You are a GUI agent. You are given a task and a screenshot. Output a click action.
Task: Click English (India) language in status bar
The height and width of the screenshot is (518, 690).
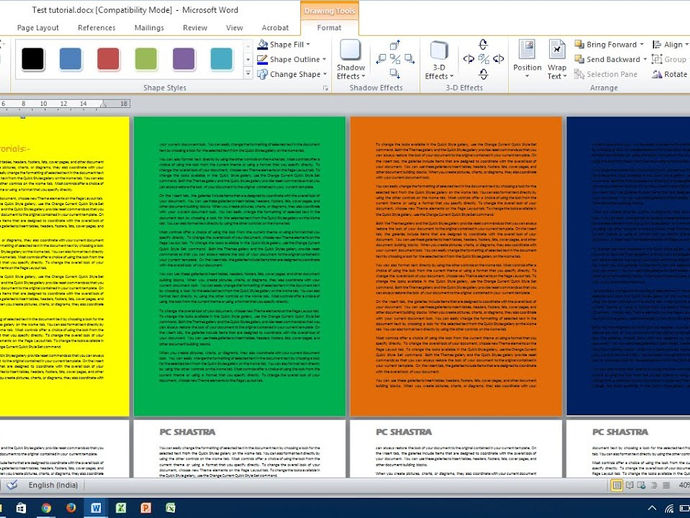point(53,485)
